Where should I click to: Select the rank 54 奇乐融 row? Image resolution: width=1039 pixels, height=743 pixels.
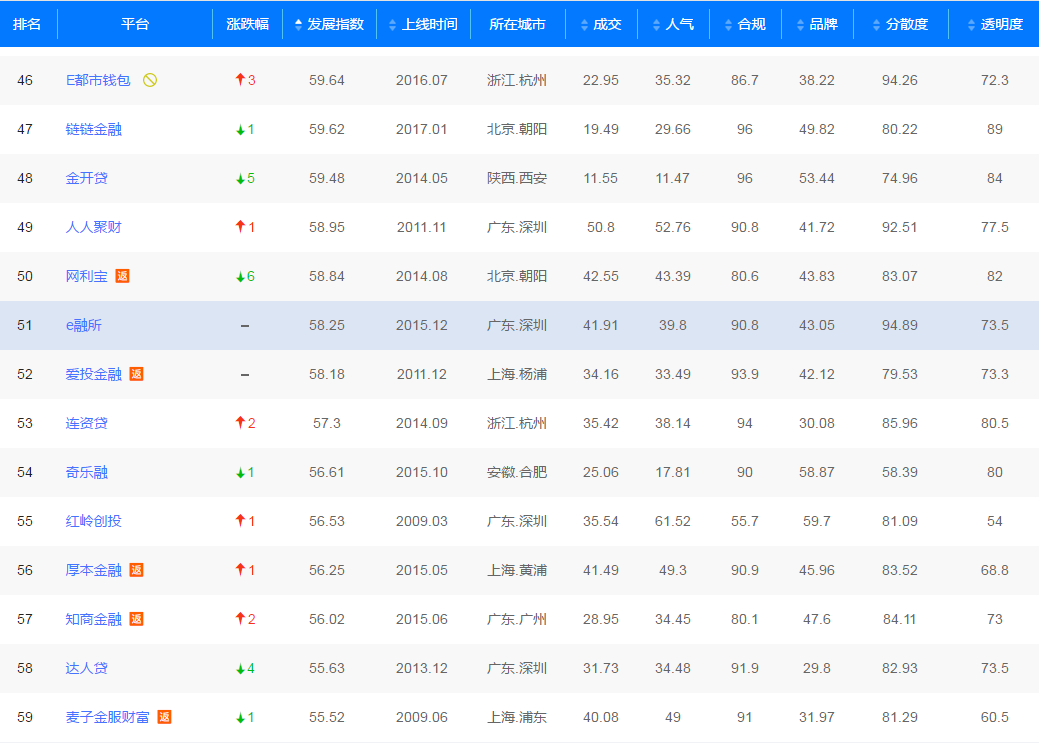click(519, 472)
